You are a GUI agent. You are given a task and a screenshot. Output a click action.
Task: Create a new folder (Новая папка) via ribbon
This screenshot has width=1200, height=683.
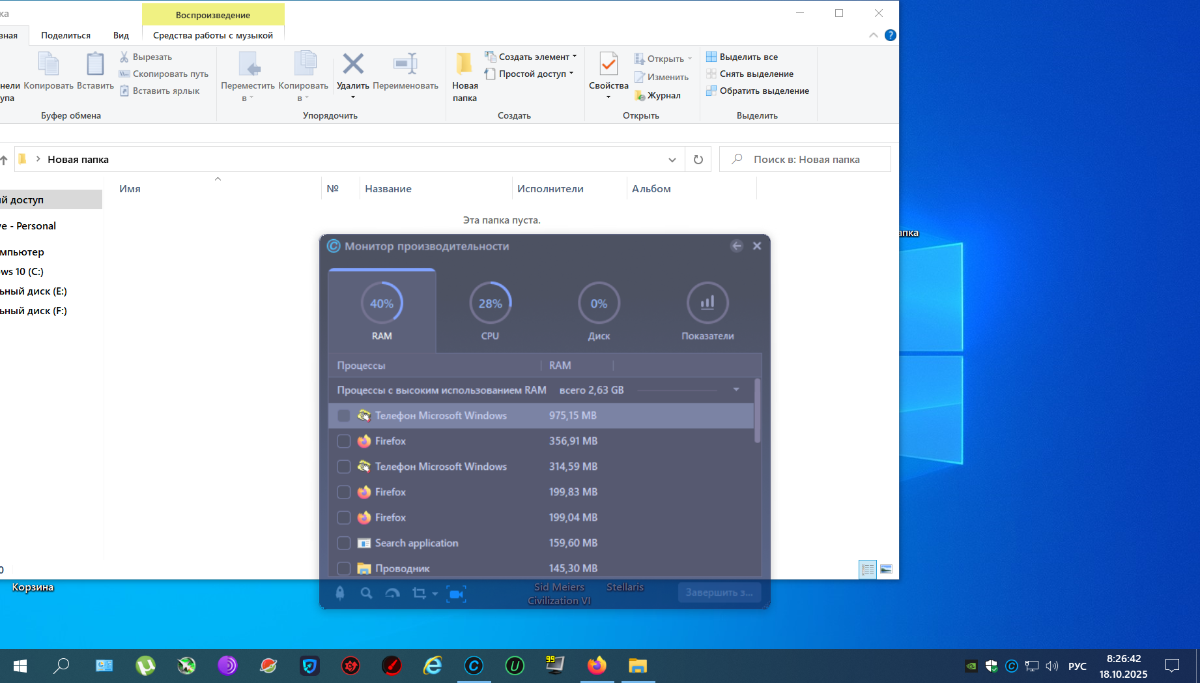464,75
